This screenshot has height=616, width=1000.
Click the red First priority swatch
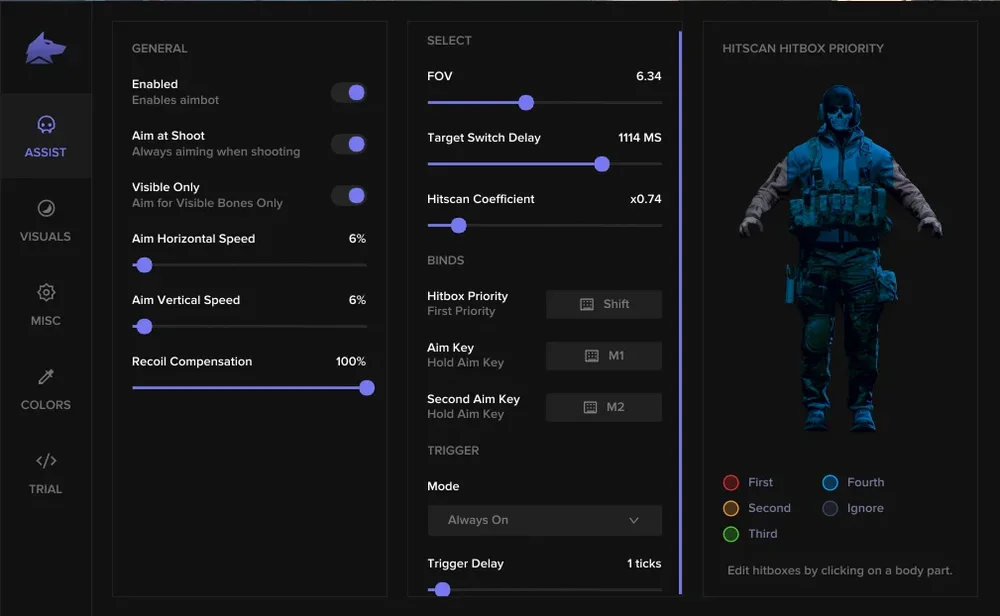coord(731,482)
